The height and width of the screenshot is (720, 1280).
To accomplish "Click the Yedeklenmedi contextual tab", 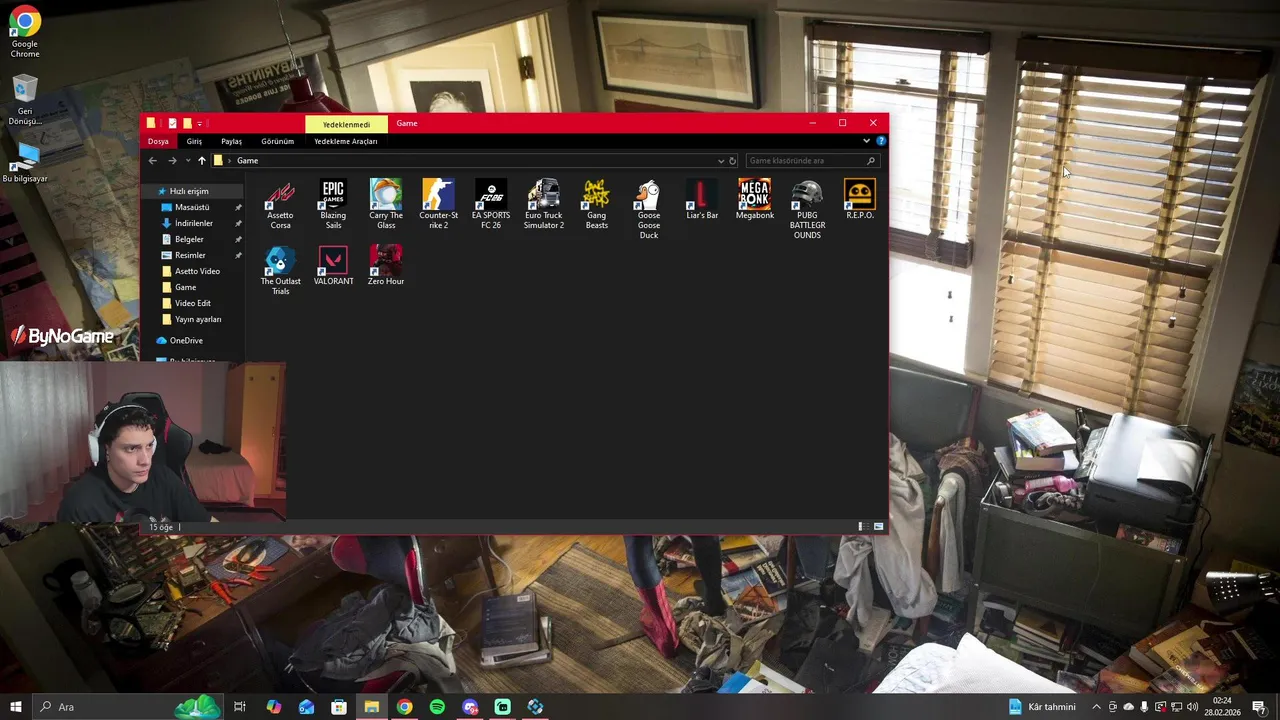I will (346, 124).
